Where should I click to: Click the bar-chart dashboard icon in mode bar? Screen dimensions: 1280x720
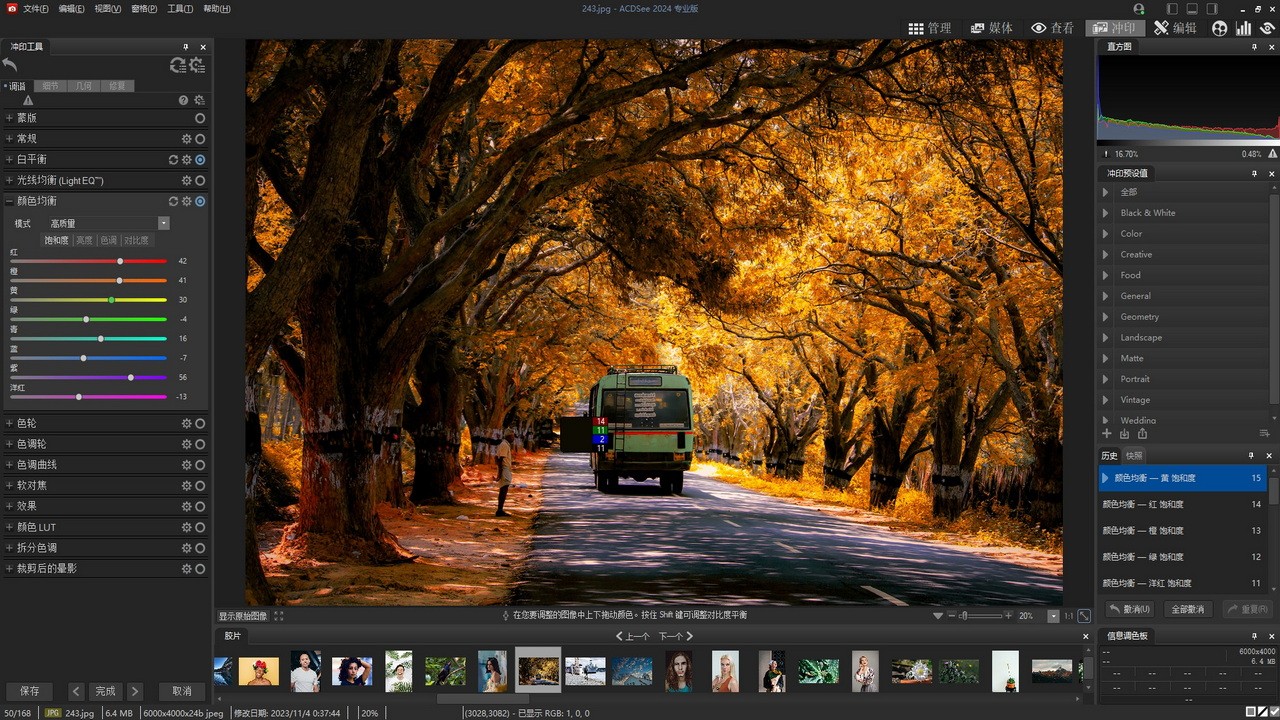[x=1243, y=28]
